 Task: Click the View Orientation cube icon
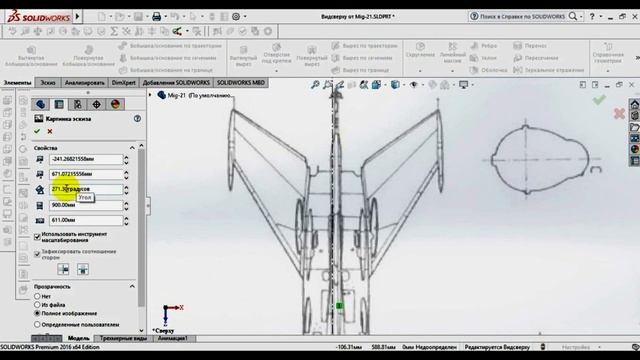(376, 85)
